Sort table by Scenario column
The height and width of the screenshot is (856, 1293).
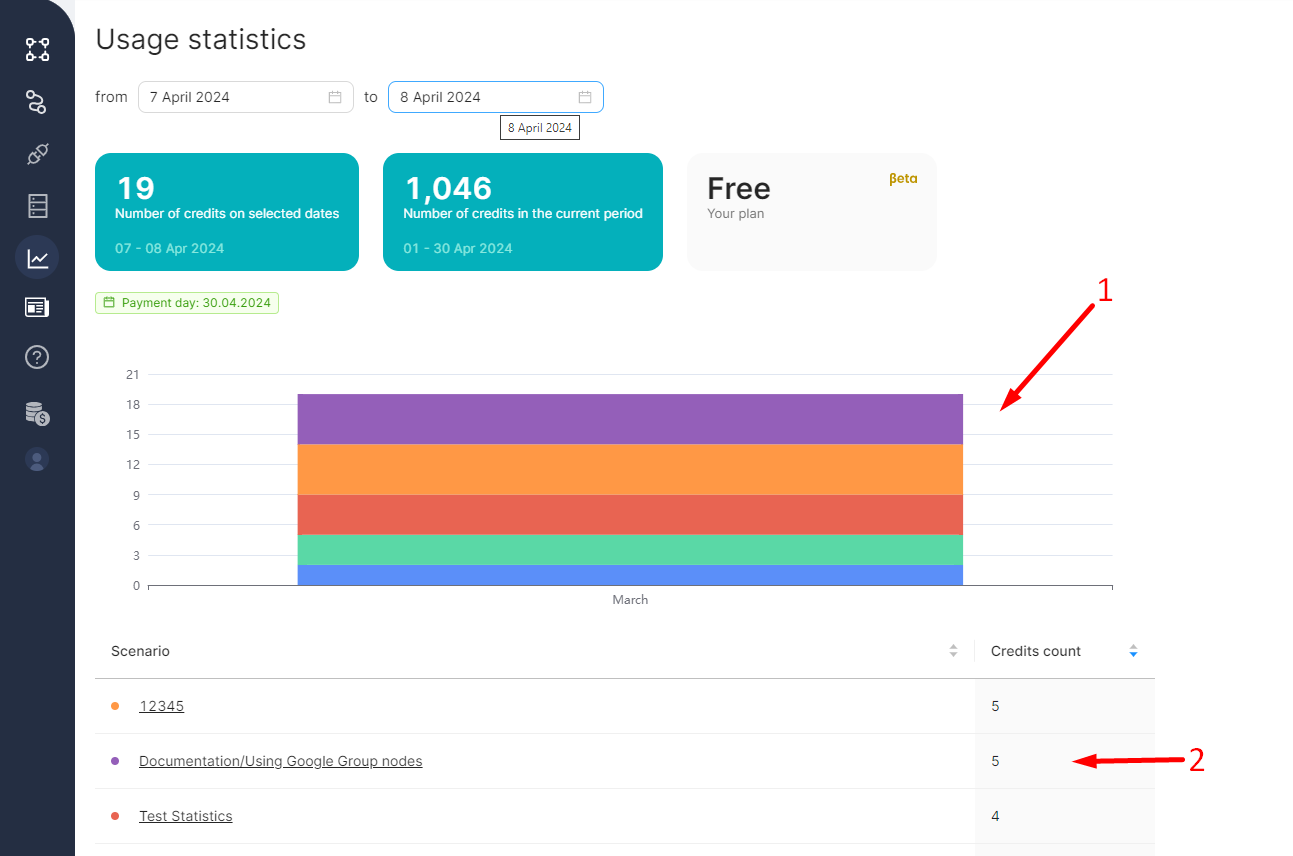point(953,651)
